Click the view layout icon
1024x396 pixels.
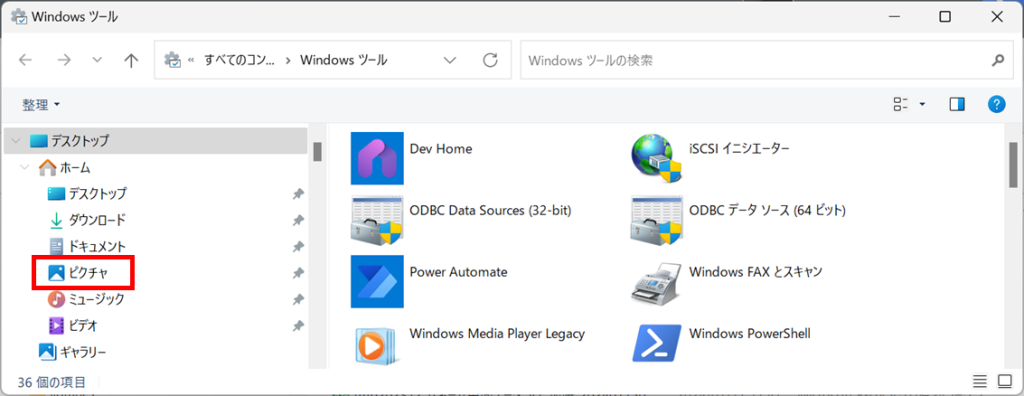pyautogui.click(x=901, y=104)
